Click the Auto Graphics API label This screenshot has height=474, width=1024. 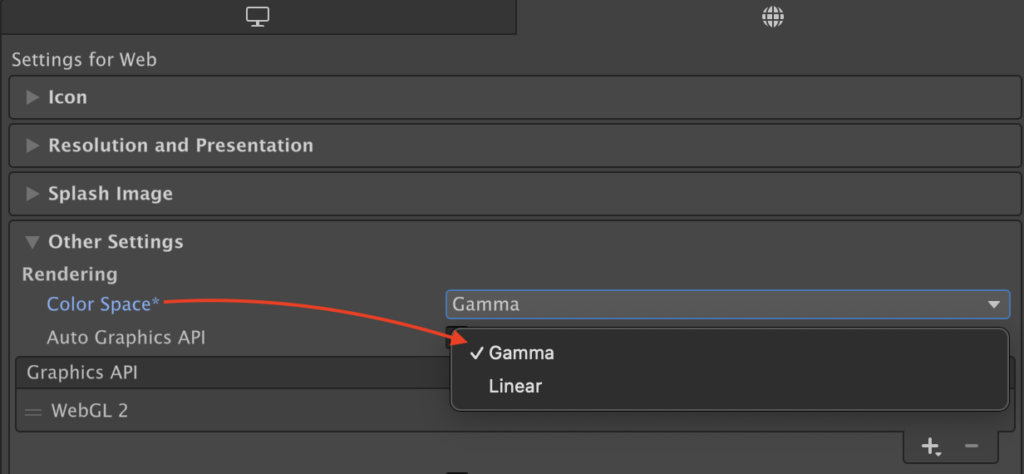(126, 338)
